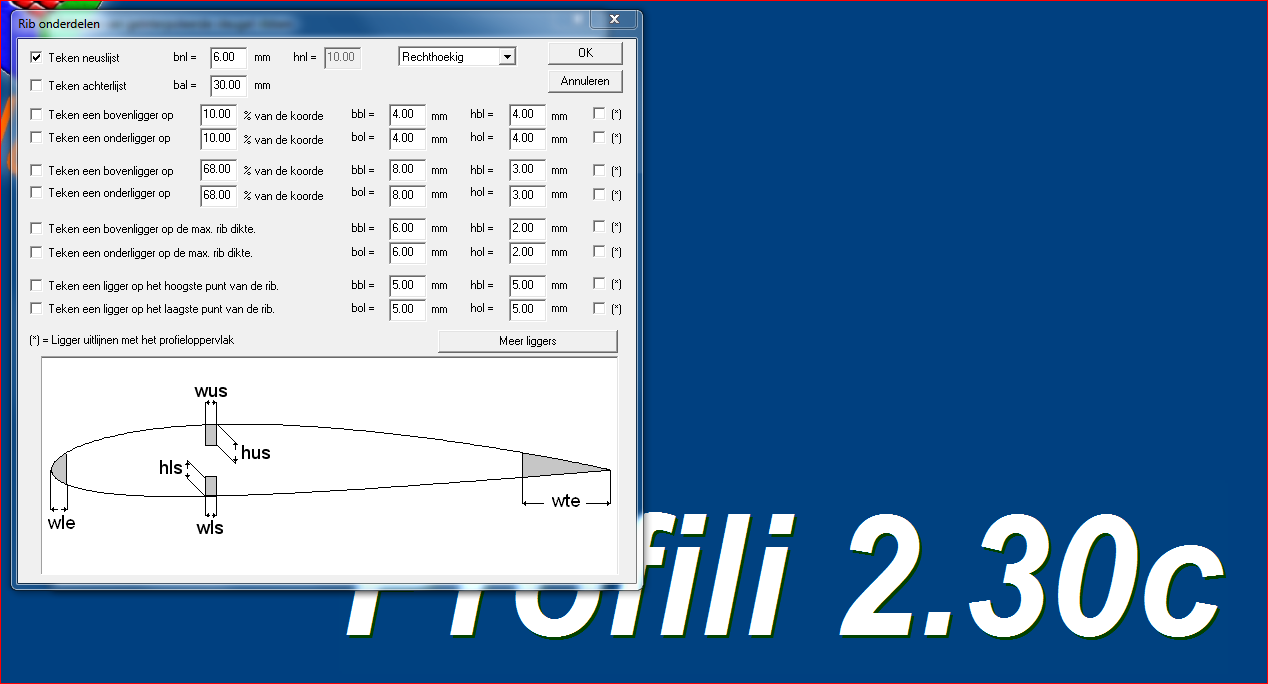Enable the bovenligger checkbox with 68.00 % koorde
1268x684 pixels.
pyautogui.click(x=37, y=170)
